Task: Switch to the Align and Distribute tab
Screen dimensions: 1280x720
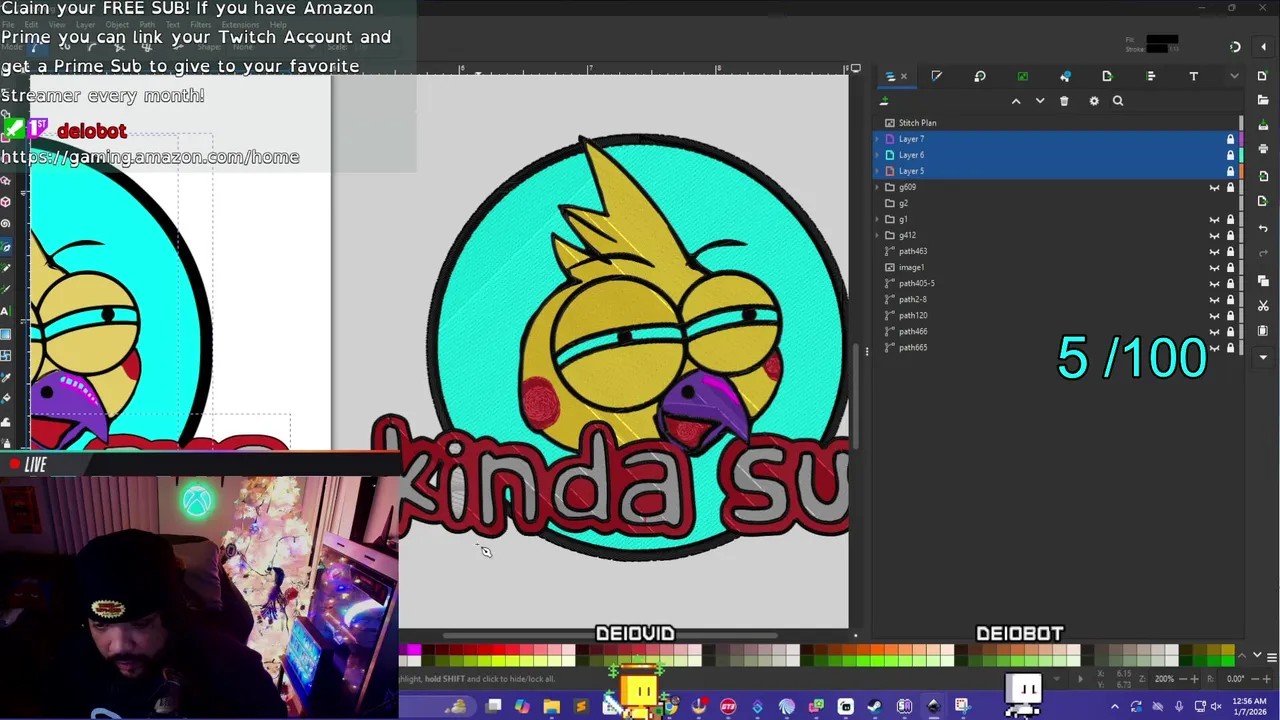Action: [1151, 76]
